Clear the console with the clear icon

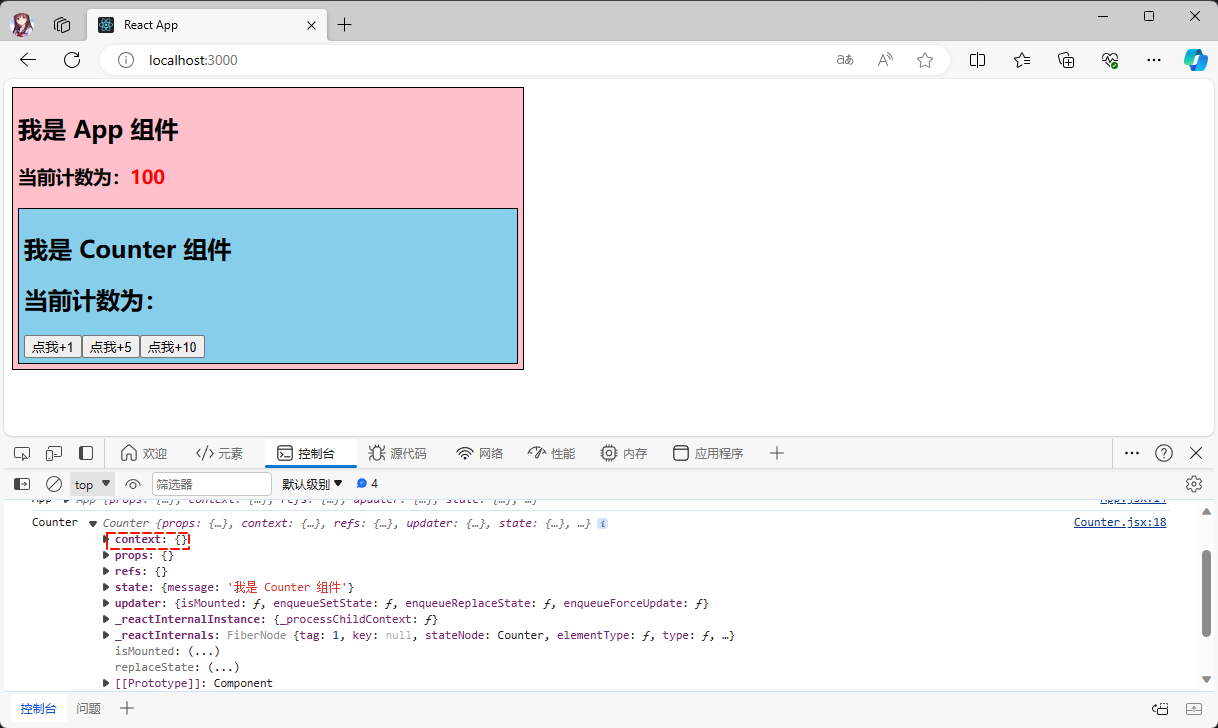pos(54,484)
